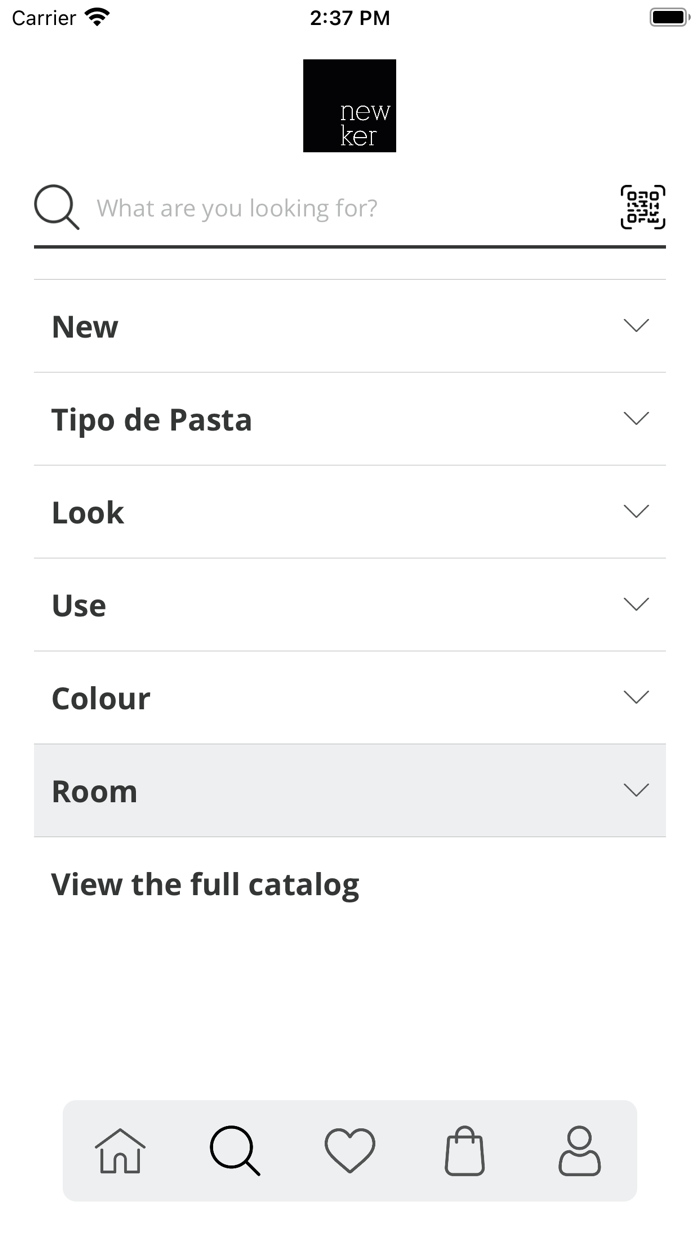Screen dimensions: 700x1244
Task: Expand the Room section chevron
Action: tap(636, 791)
